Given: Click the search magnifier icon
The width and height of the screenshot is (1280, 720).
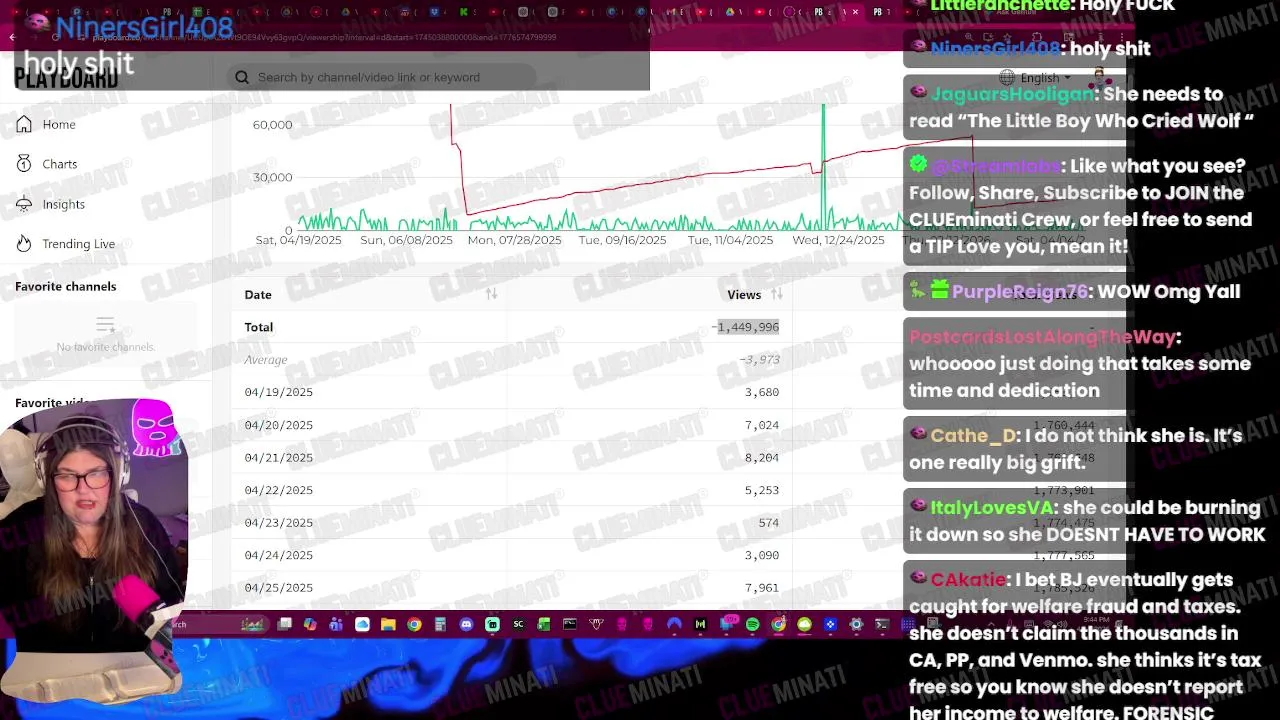Looking at the screenshot, I should click(x=242, y=77).
